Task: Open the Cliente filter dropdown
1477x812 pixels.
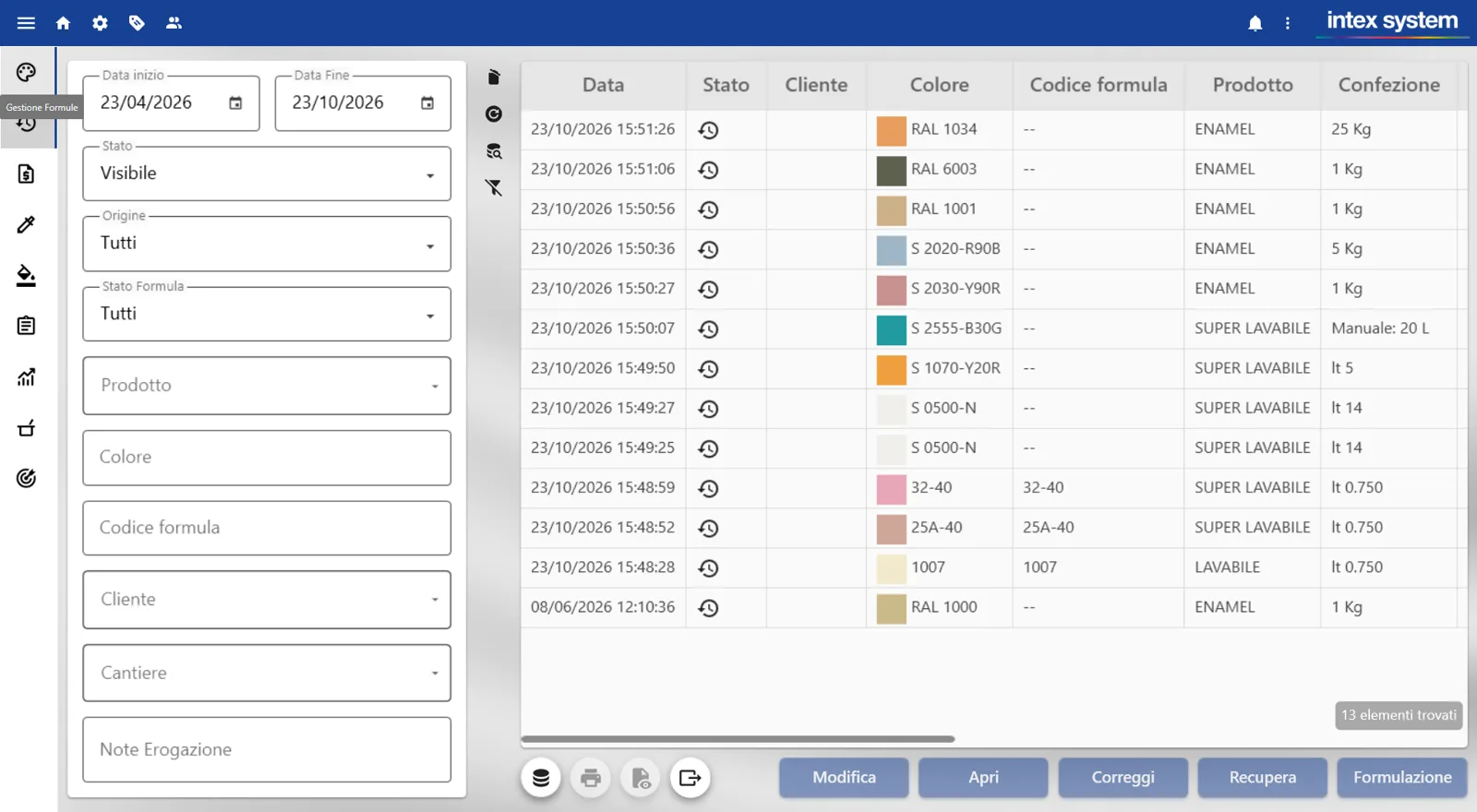Action: [x=267, y=600]
